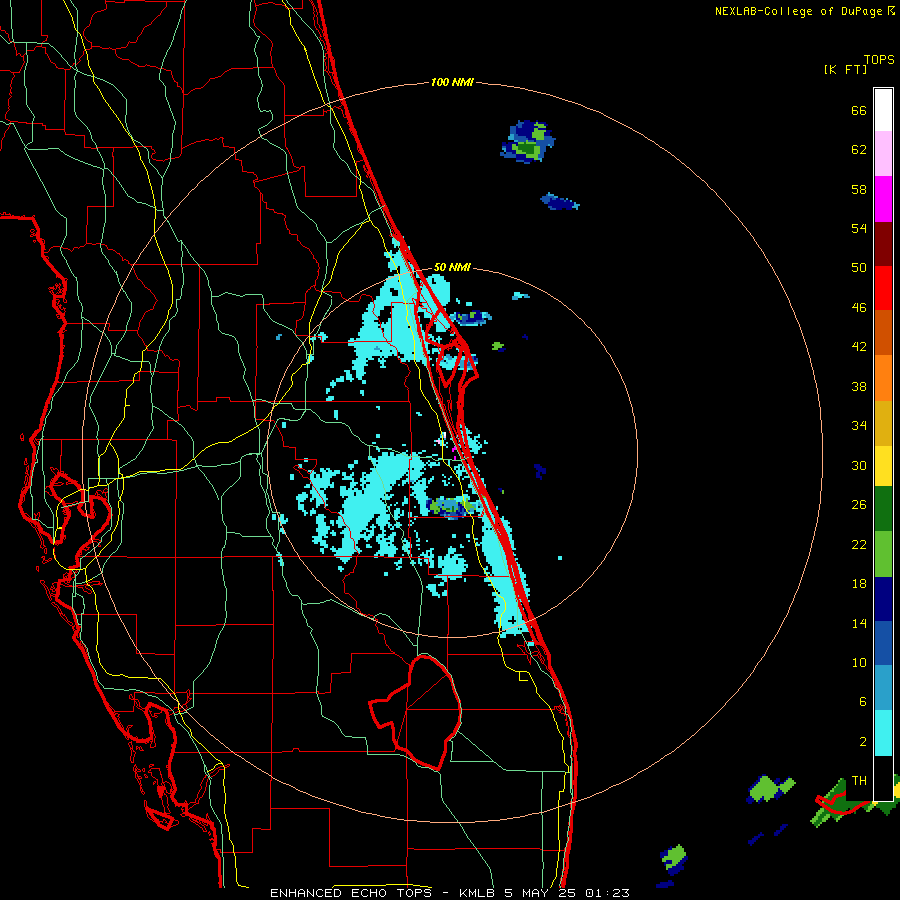The width and height of the screenshot is (900, 900).
Task: Pick the bright yellow legend swatch
Action: coord(883,466)
